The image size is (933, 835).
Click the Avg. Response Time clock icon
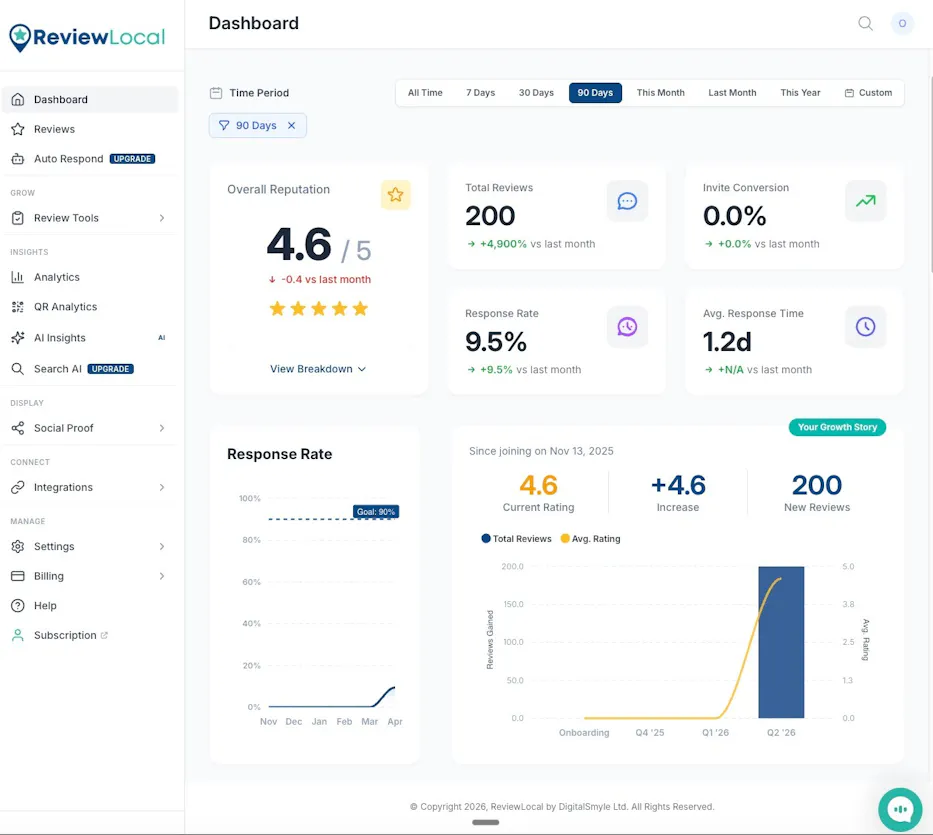865,327
